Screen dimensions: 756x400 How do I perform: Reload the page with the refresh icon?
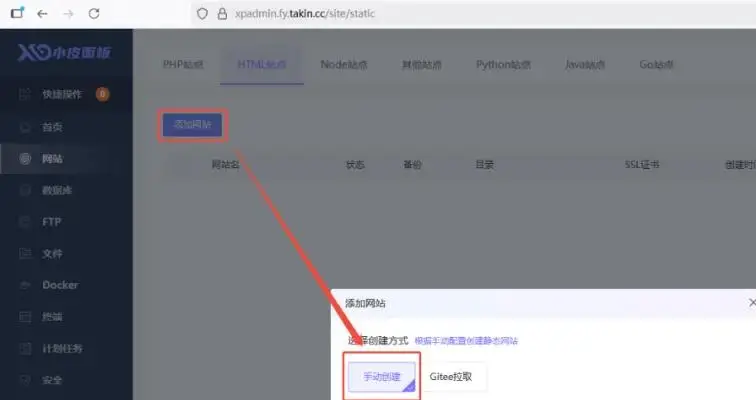click(x=93, y=13)
